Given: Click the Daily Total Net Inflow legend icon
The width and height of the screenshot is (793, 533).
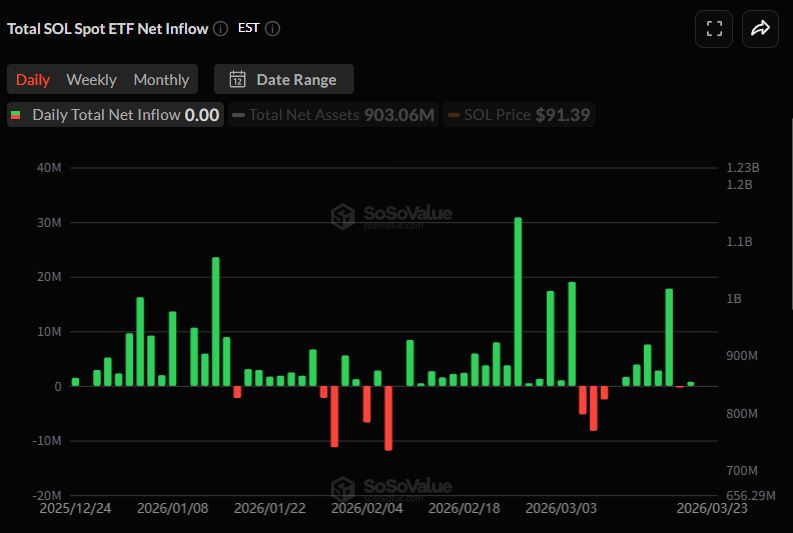Looking at the screenshot, I should pos(16,115).
